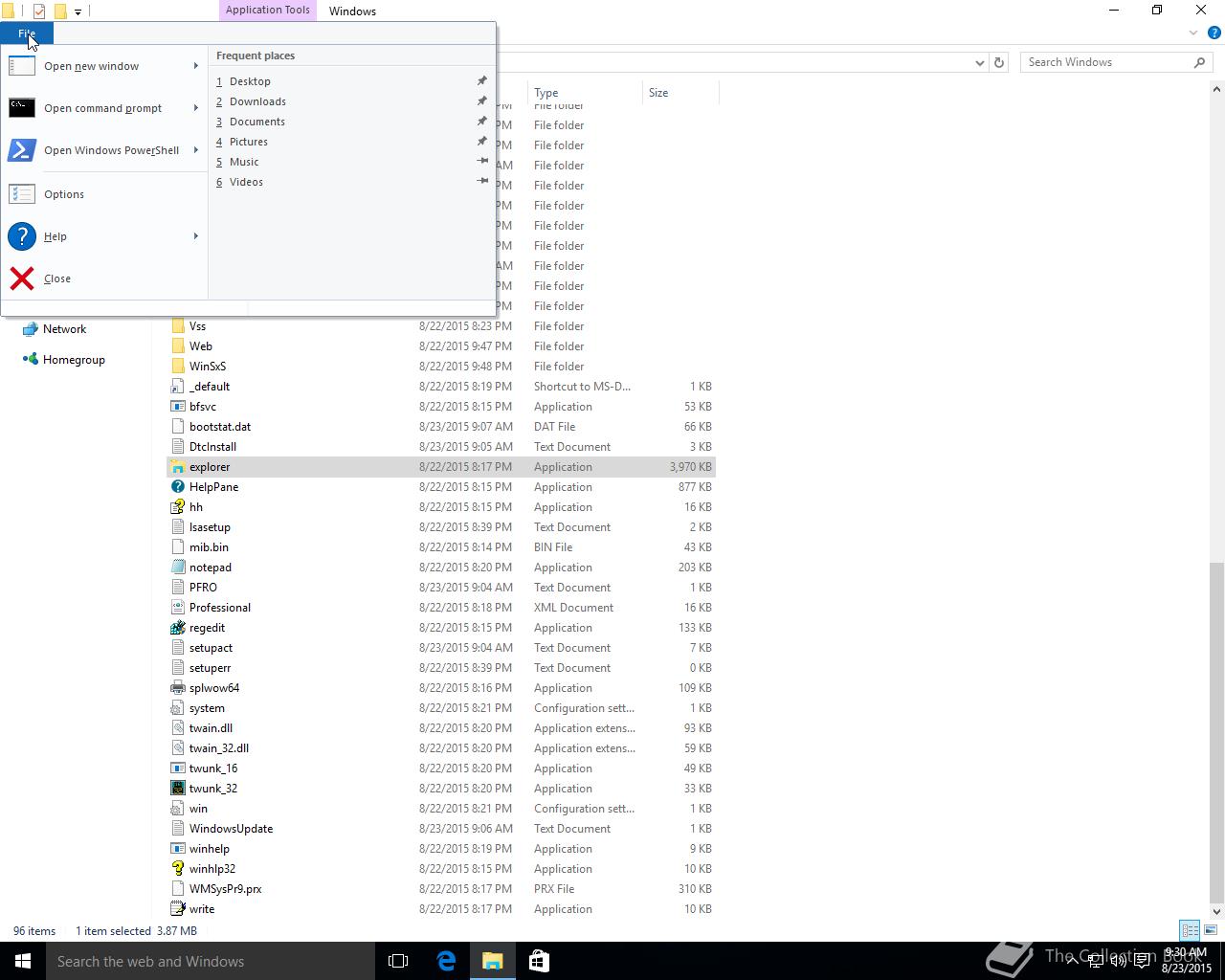Click the splwow64 printer icon

pos(177,688)
